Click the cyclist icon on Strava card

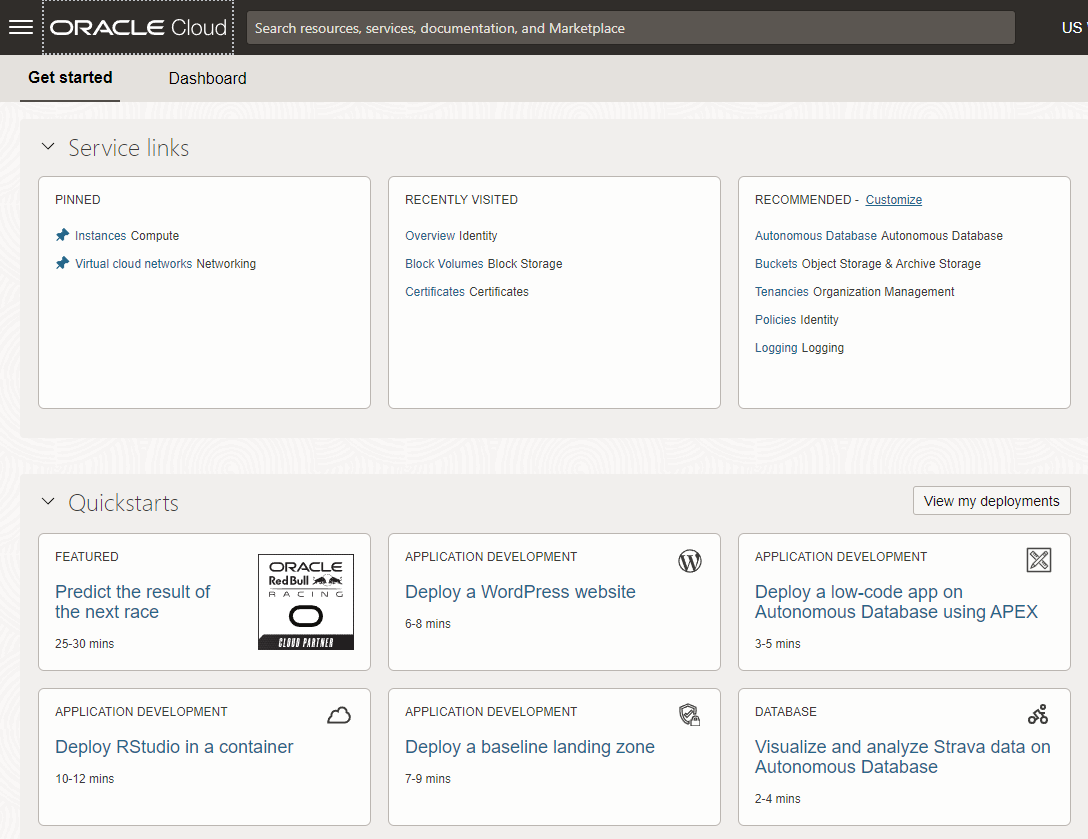pyautogui.click(x=1039, y=714)
